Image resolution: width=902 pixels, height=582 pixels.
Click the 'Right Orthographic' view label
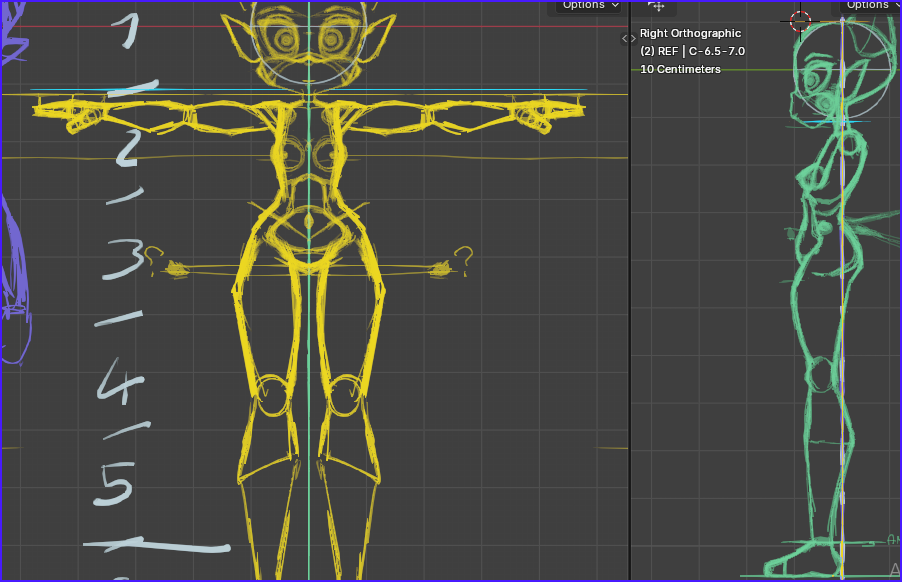(690, 33)
